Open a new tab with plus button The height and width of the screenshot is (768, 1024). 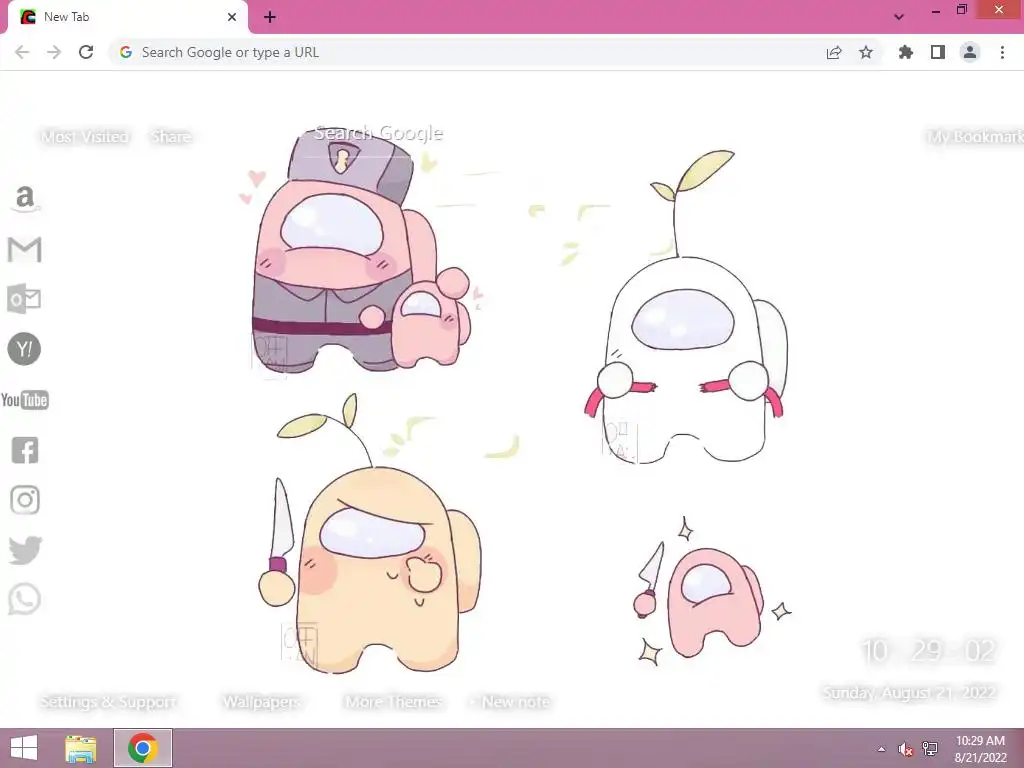pos(270,17)
